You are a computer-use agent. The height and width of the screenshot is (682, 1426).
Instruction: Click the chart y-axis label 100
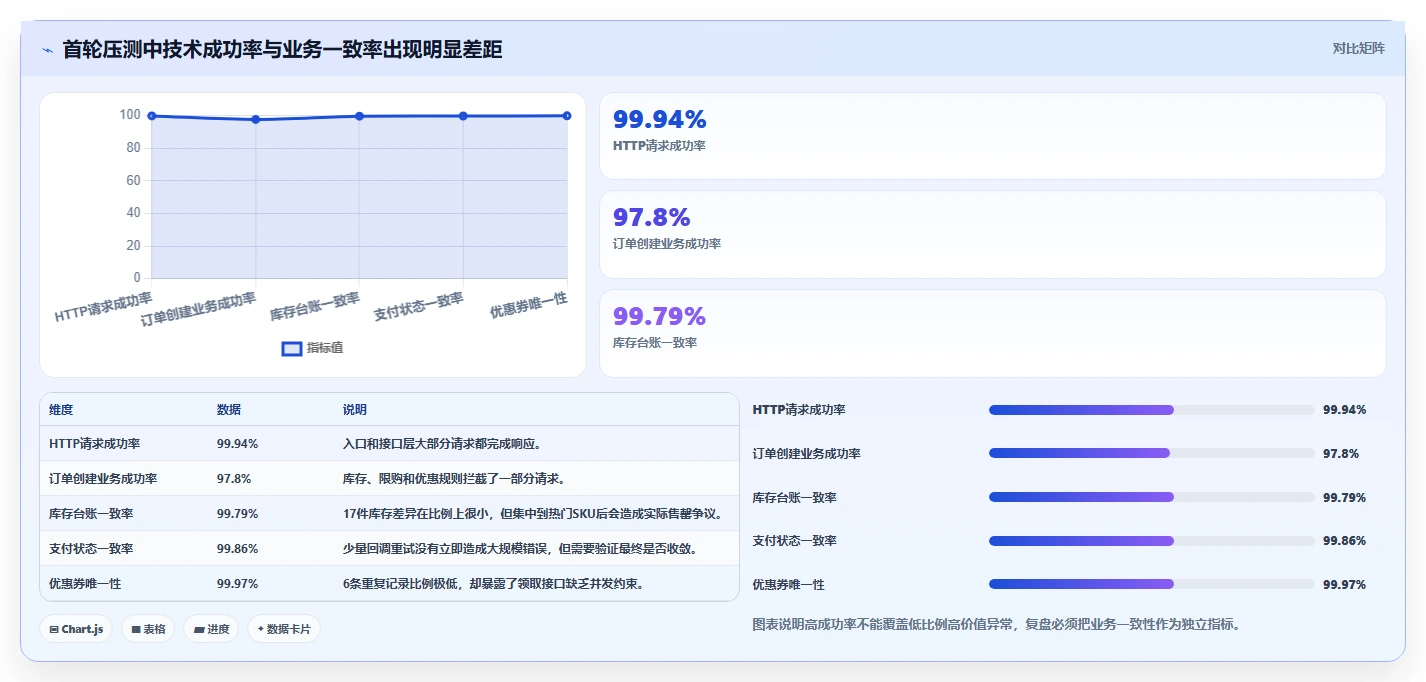coord(130,115)
